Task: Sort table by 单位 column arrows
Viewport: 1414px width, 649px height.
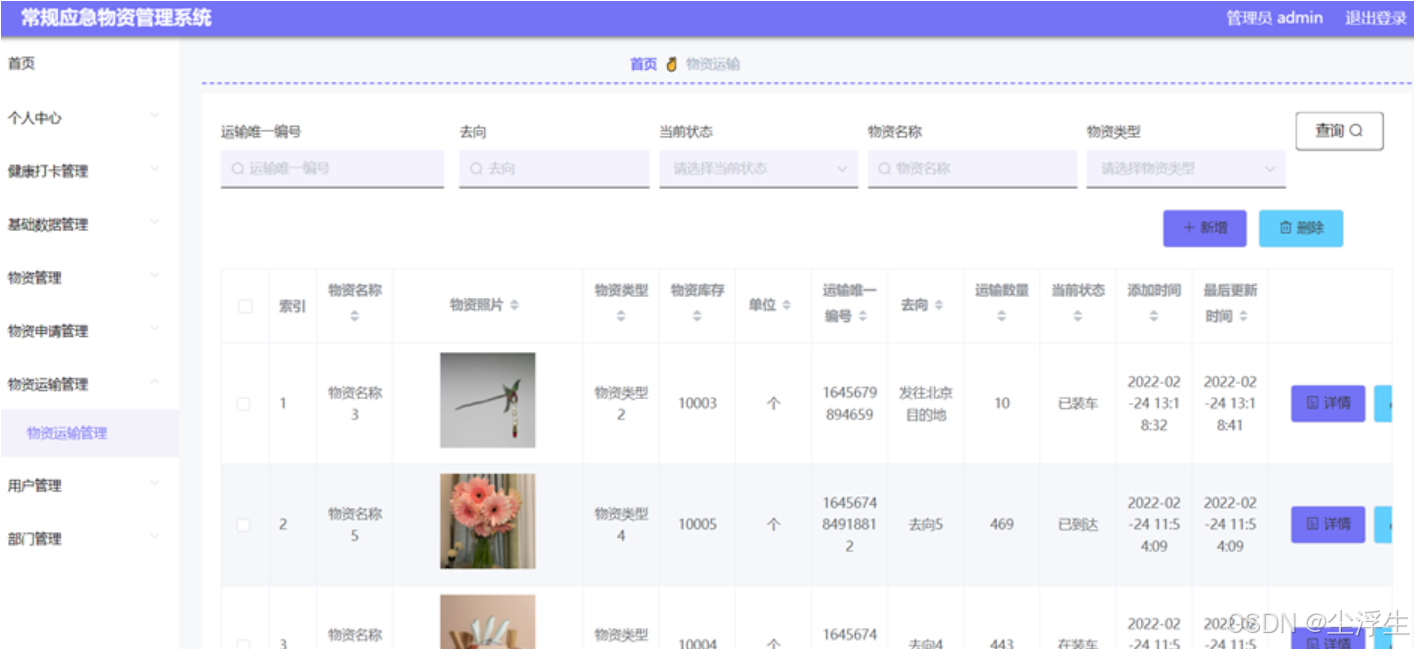Action: click(786, 305)
